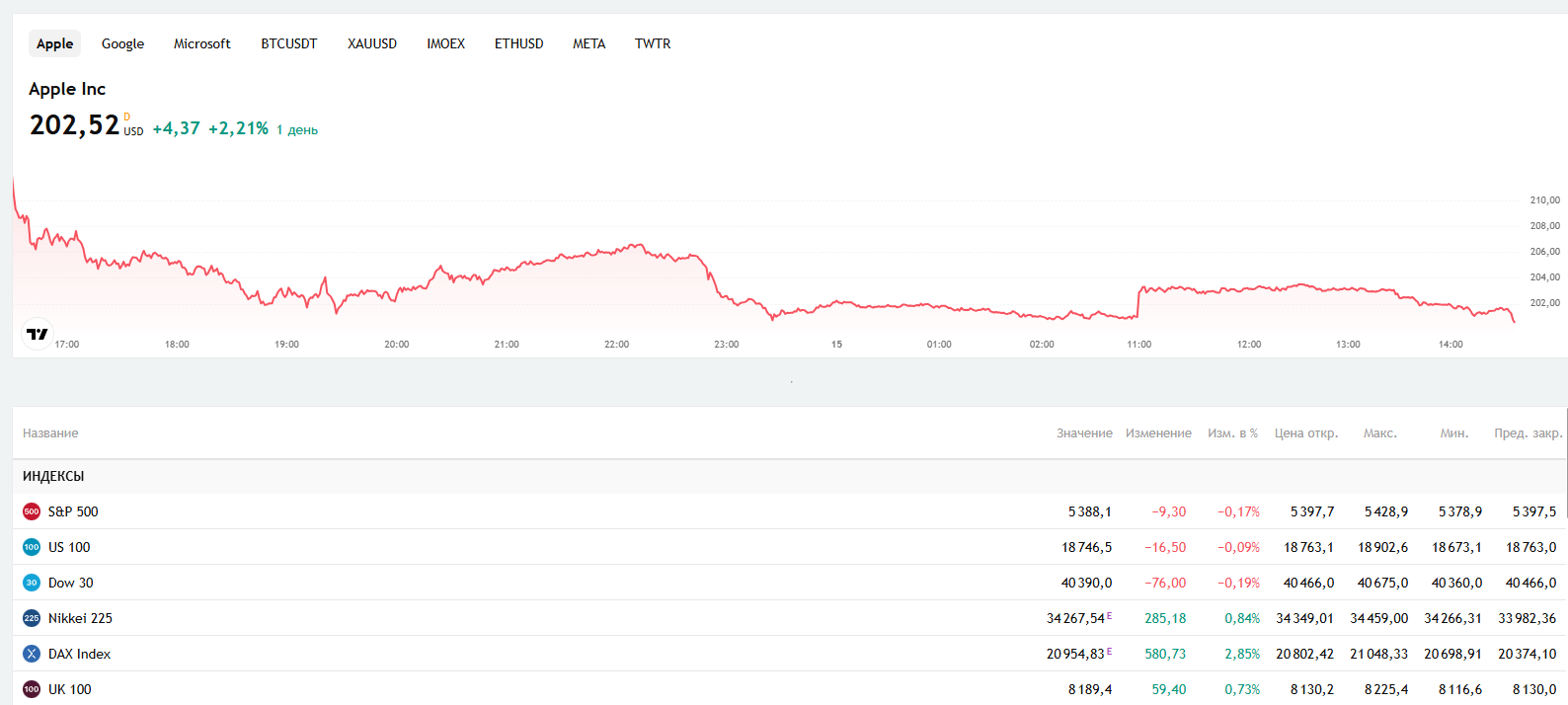This screenshot has height=705, width=1568.
Task: Select the Apple tab
Action: click(x=55, y=43)
